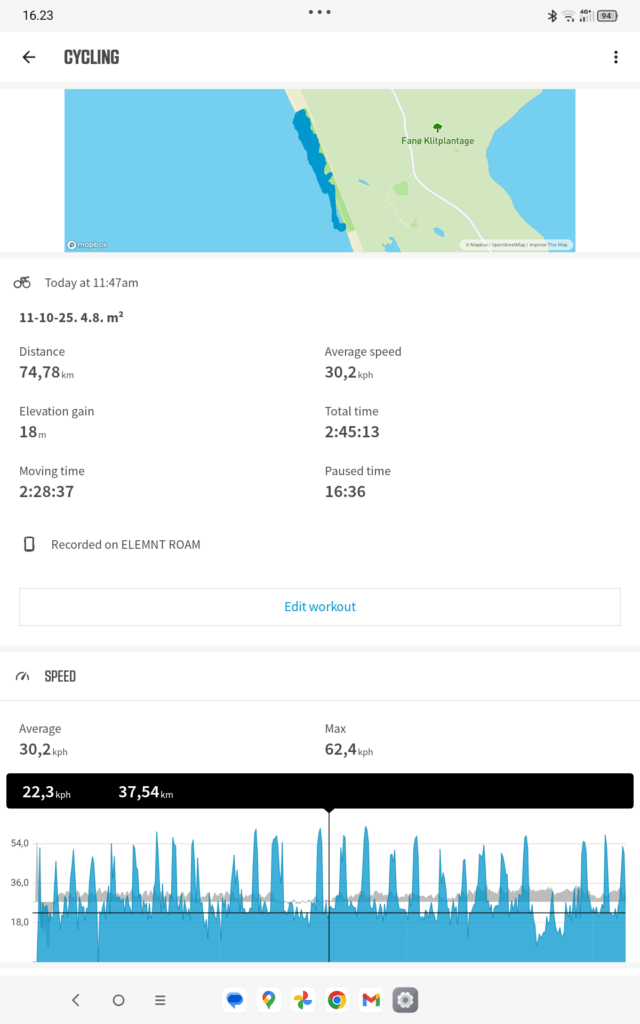
Task: Click the Edit workout button
Action: tap(319, 607)
